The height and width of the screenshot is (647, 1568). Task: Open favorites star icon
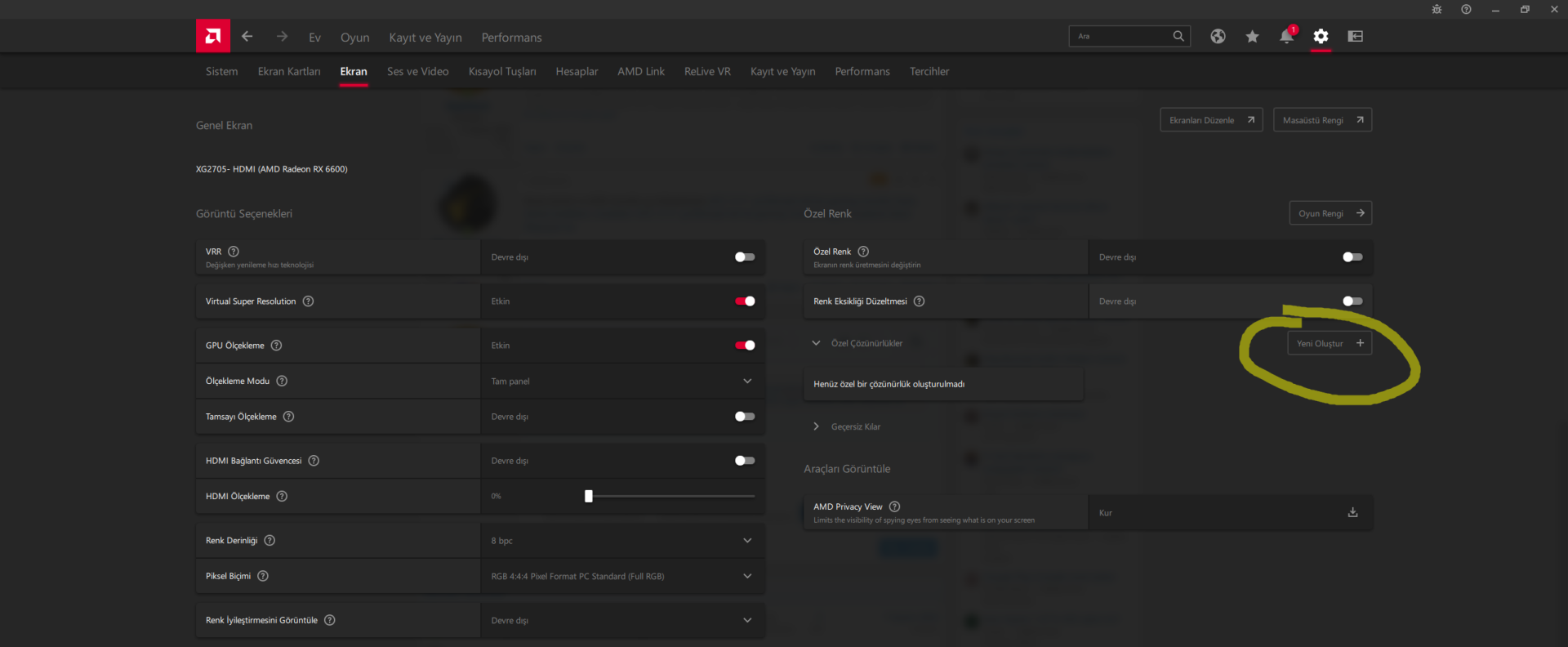point(1252,36)
